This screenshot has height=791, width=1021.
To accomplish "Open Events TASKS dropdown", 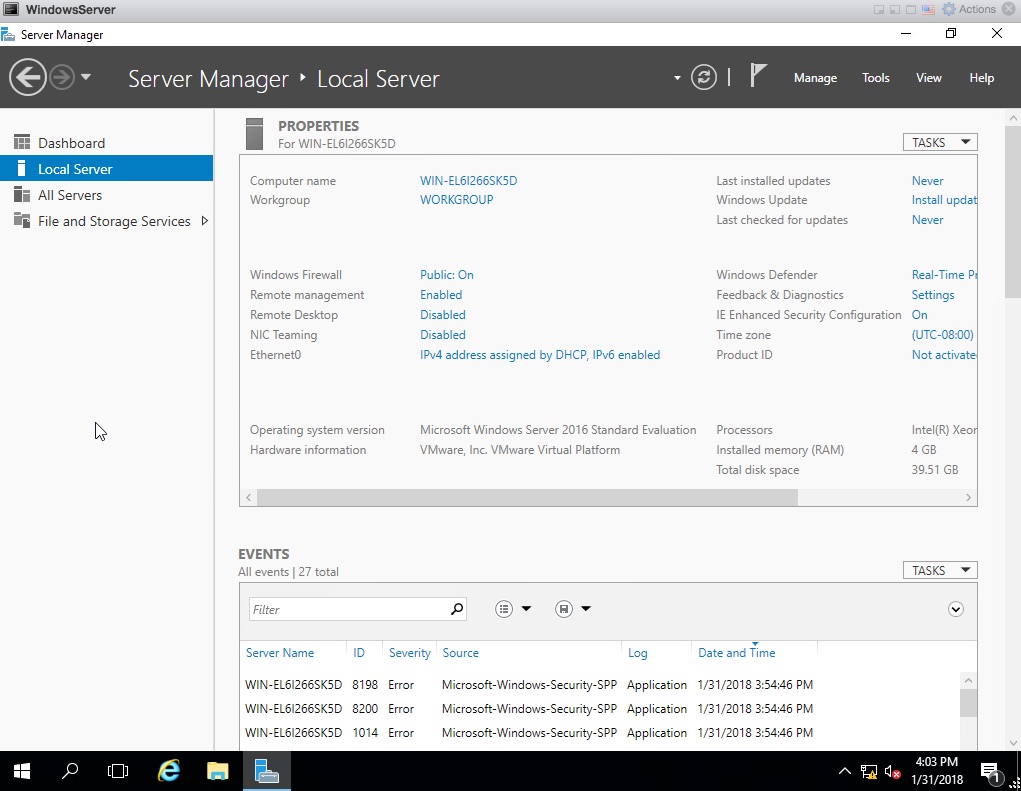I will click(x=940, y=570).
